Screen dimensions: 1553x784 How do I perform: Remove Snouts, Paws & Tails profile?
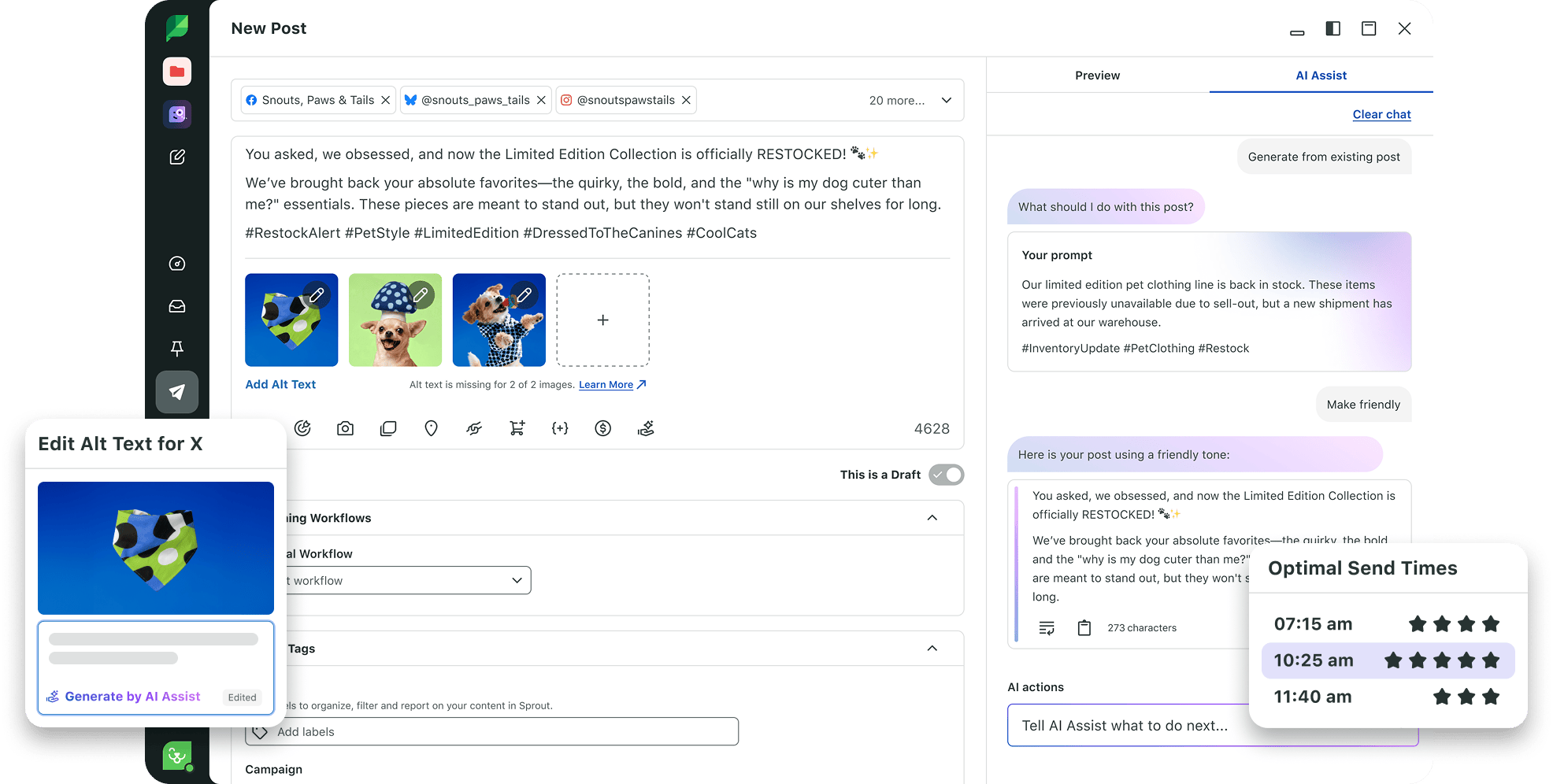[x=386, y=100]
